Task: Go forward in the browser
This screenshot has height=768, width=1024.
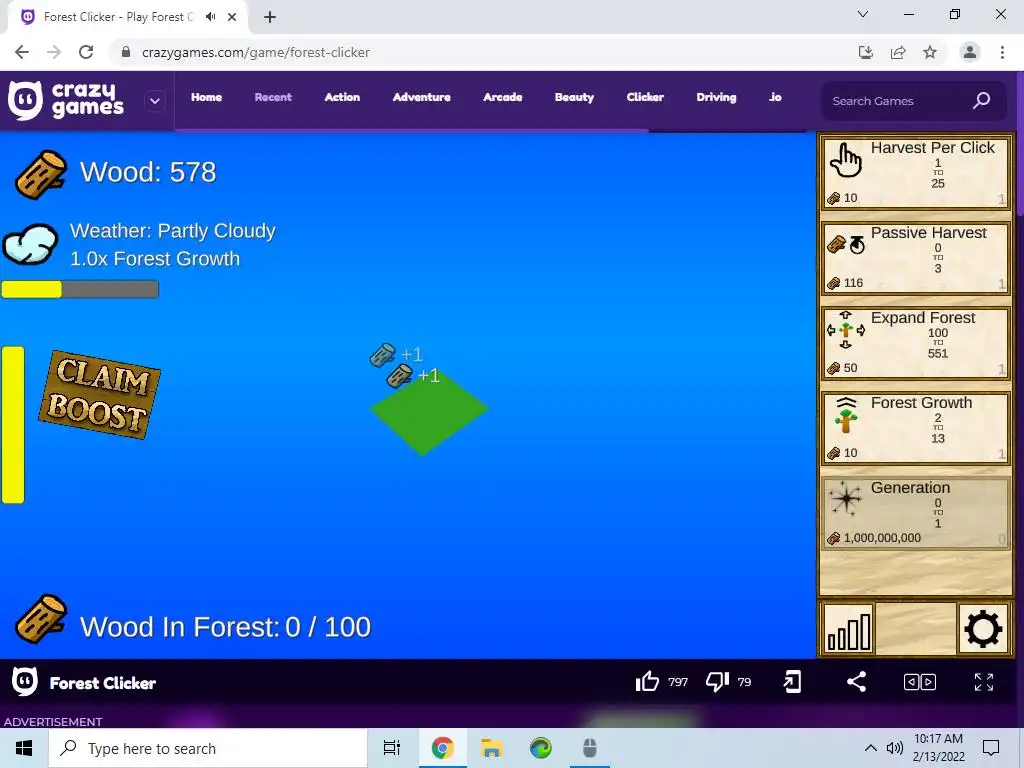Action: (x=54, y=52)
